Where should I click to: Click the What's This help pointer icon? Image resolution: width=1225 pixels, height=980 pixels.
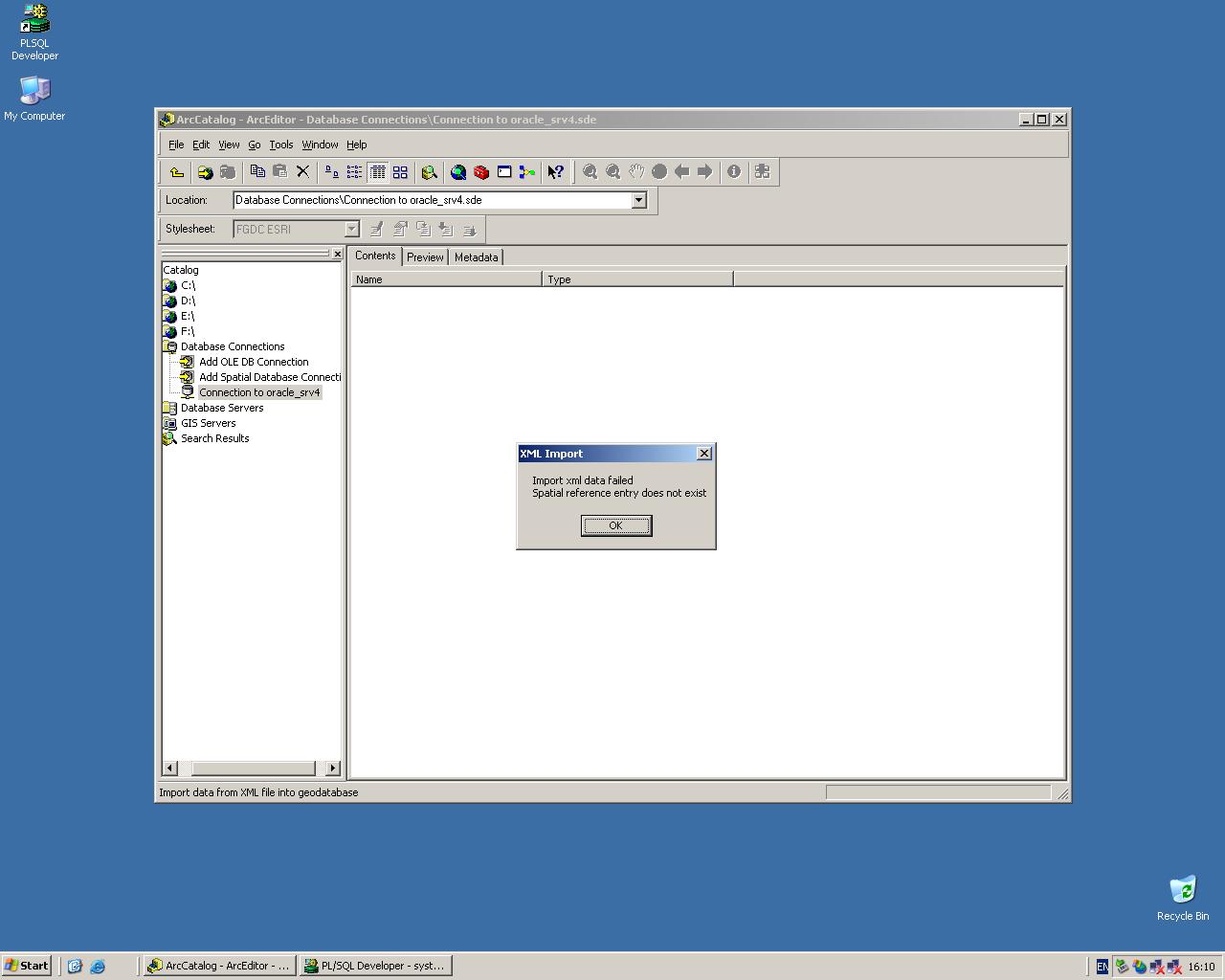(556, 172)
